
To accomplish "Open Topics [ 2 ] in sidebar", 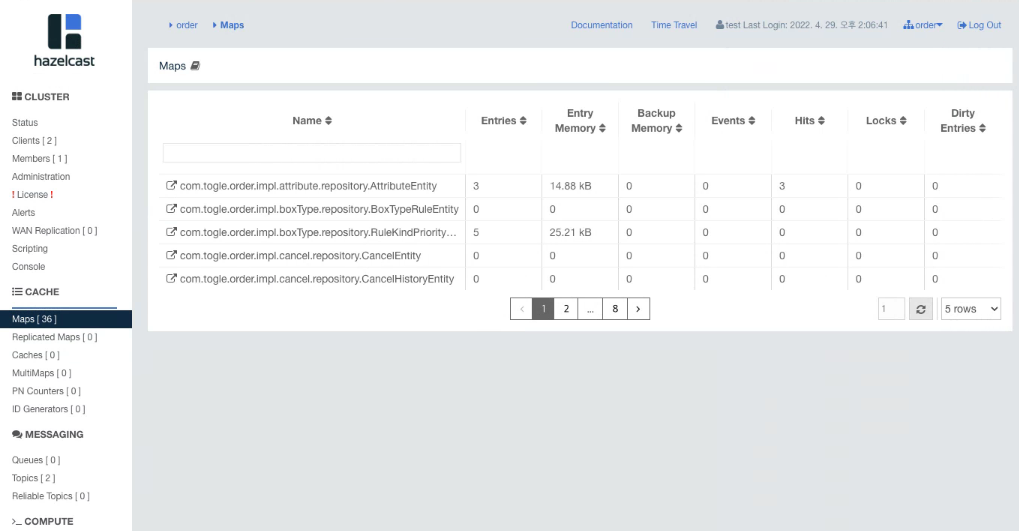I will (33, 478).
